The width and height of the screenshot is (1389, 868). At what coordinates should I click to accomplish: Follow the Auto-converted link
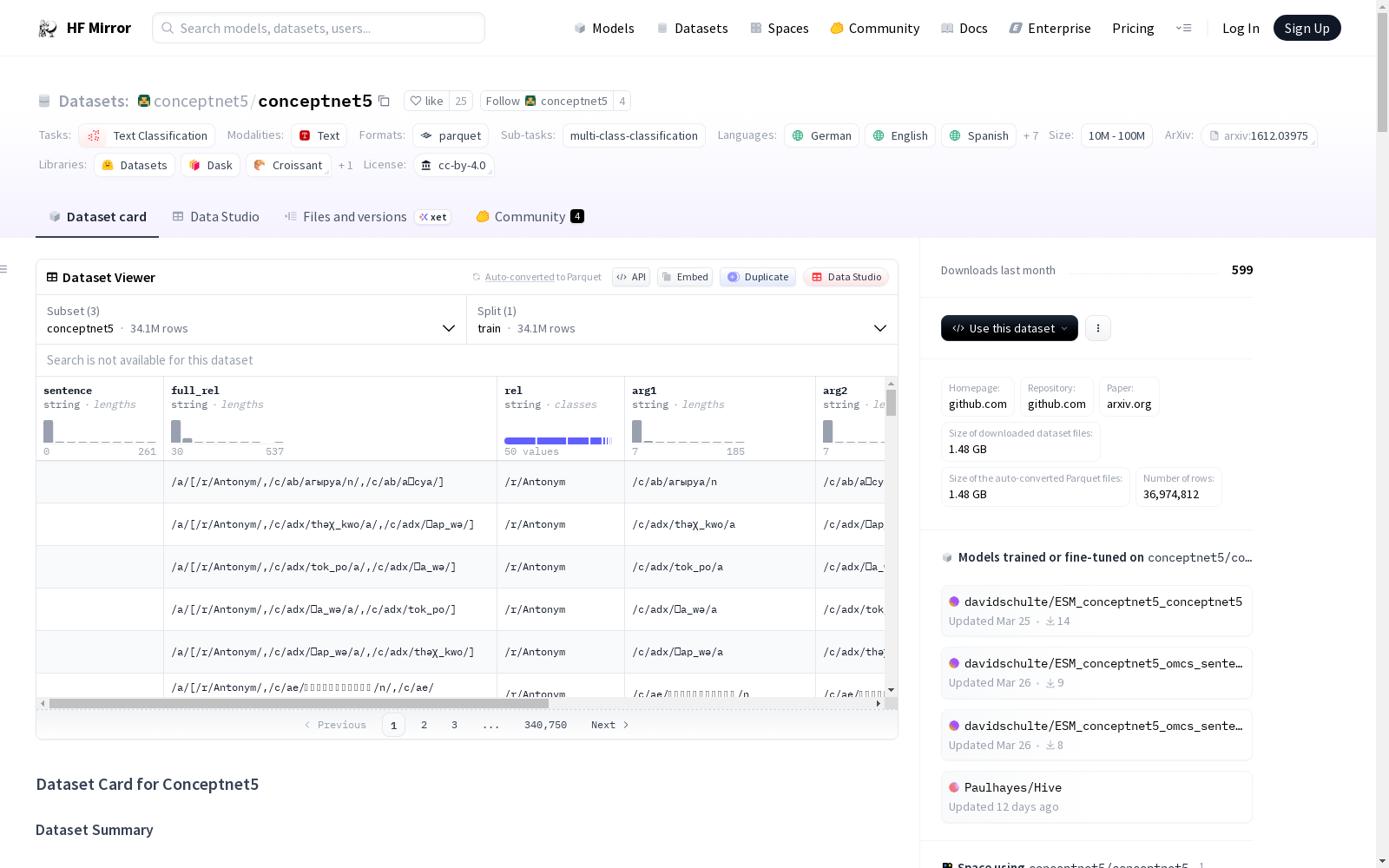pyautogui.click(x=519, y=277)
